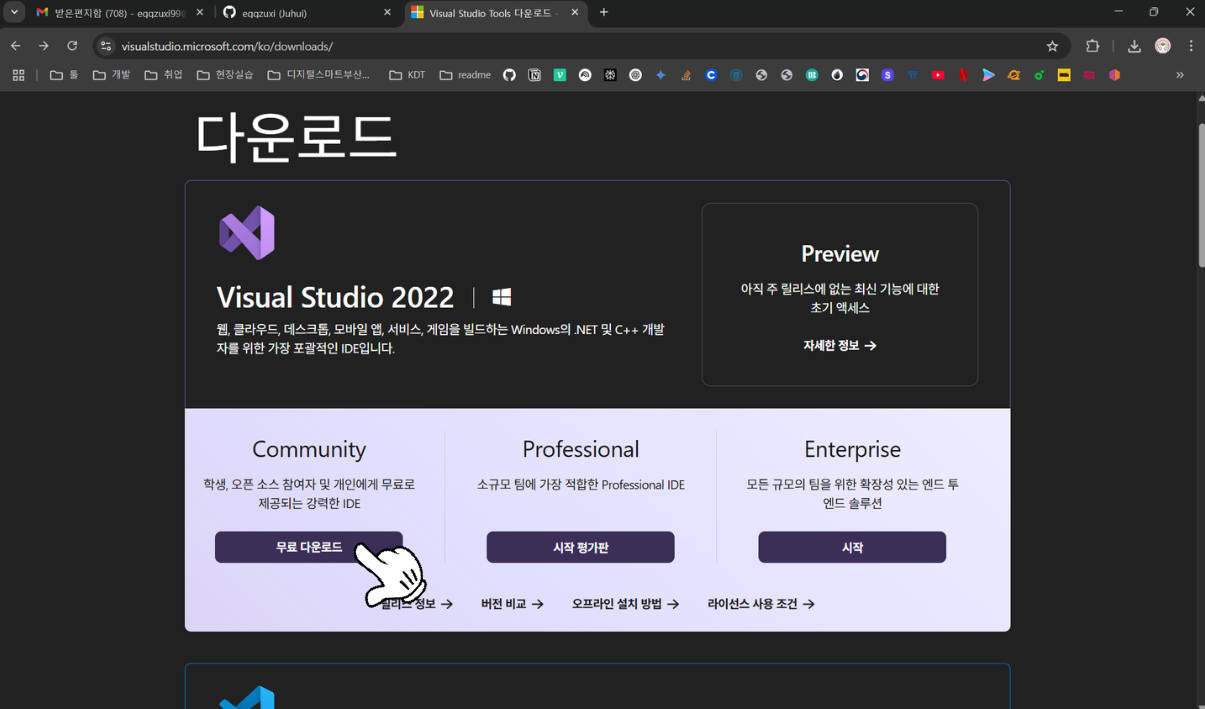Open the Netflix bookmark icon
This screenshot has height=709, width=1205.
point(963,74)
